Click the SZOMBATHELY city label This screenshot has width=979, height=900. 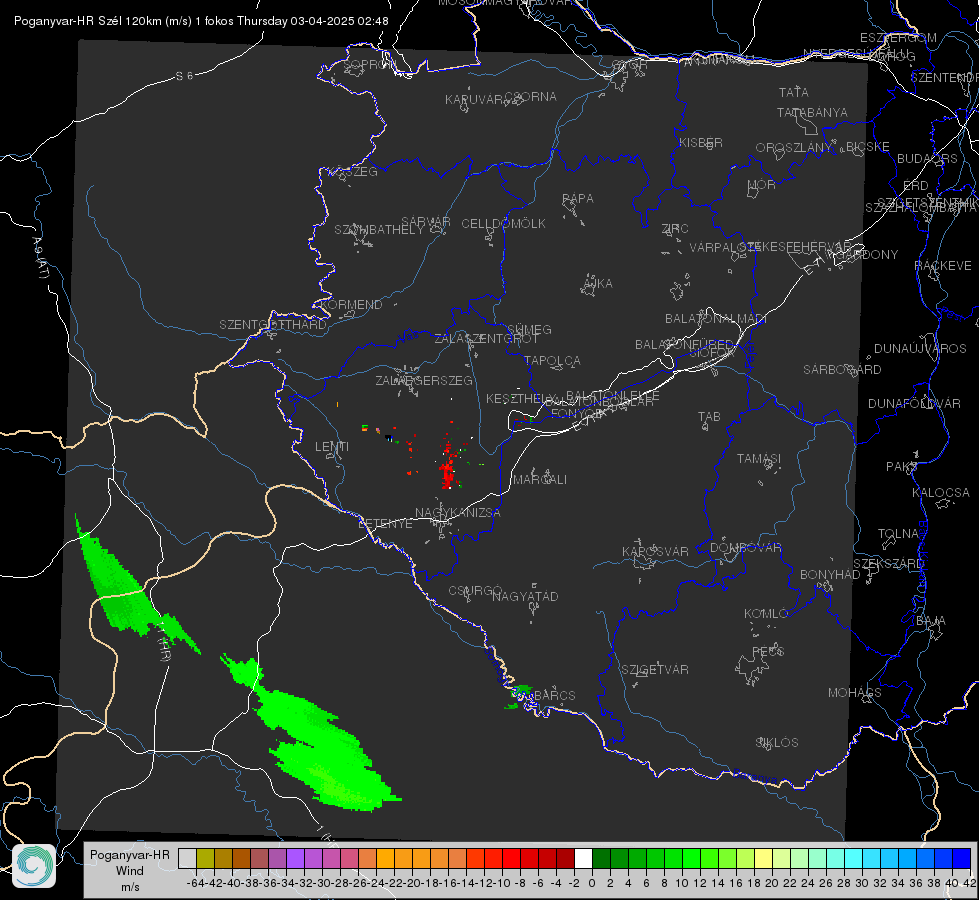379,230
